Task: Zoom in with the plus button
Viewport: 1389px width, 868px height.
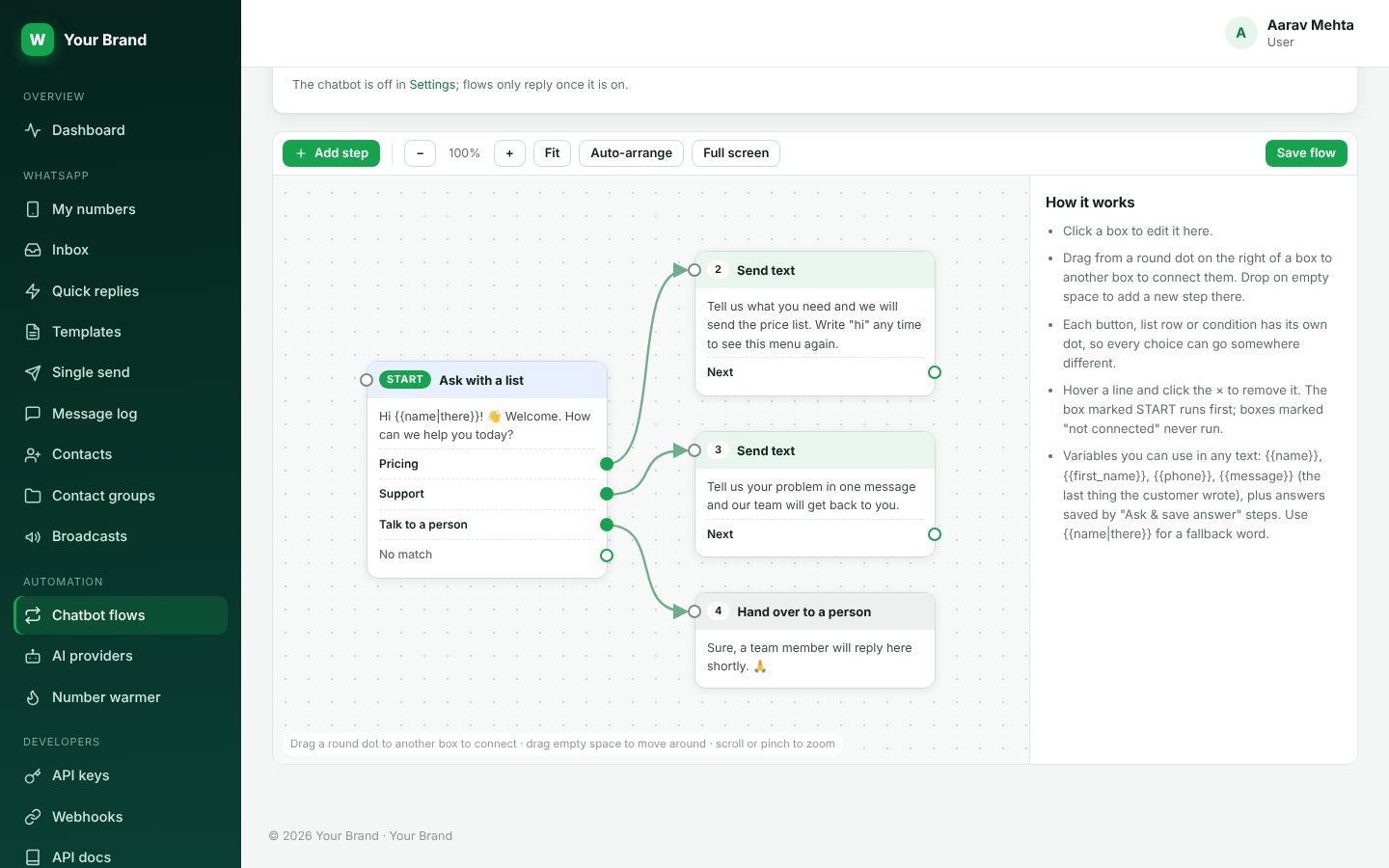Action: pyautogui.click(x=509, y=153)
